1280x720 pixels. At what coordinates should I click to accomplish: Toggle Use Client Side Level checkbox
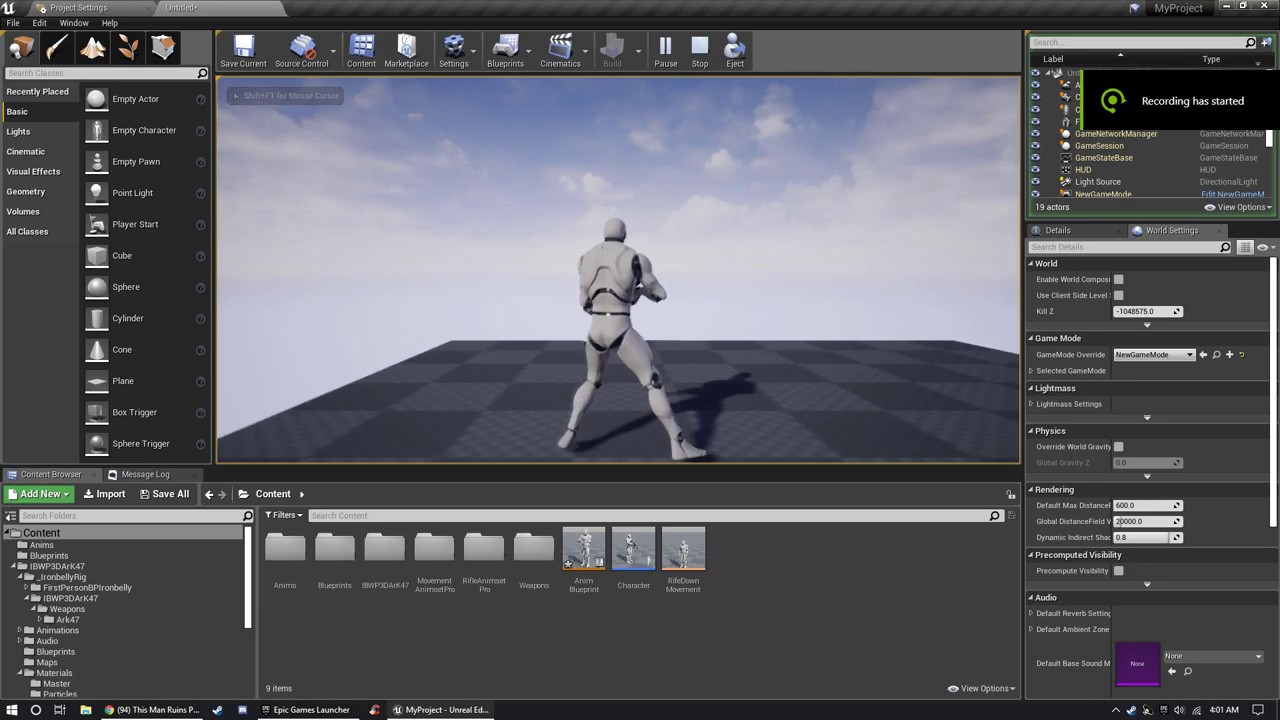click(1118, 296)
